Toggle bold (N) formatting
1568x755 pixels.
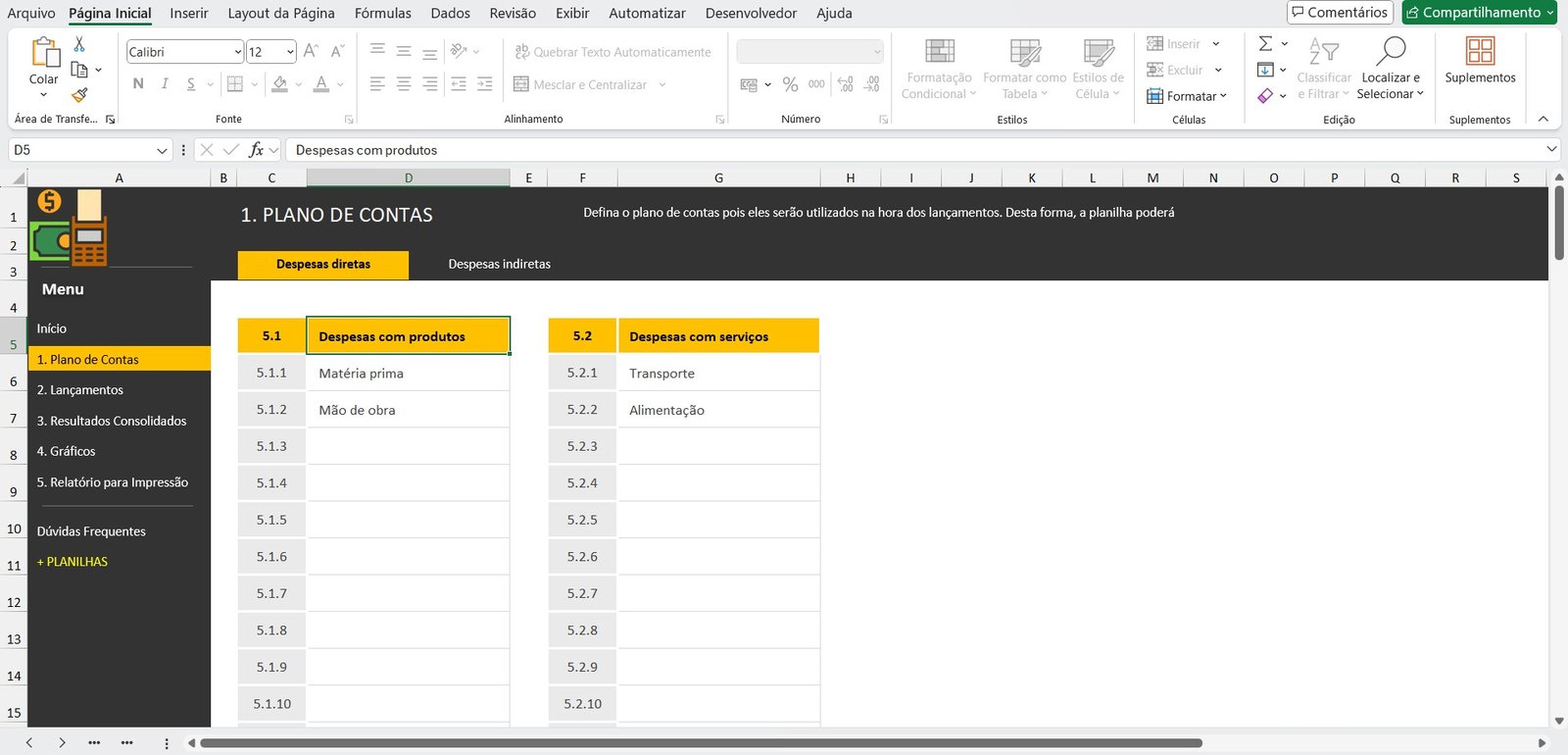(x=138, y=84)
